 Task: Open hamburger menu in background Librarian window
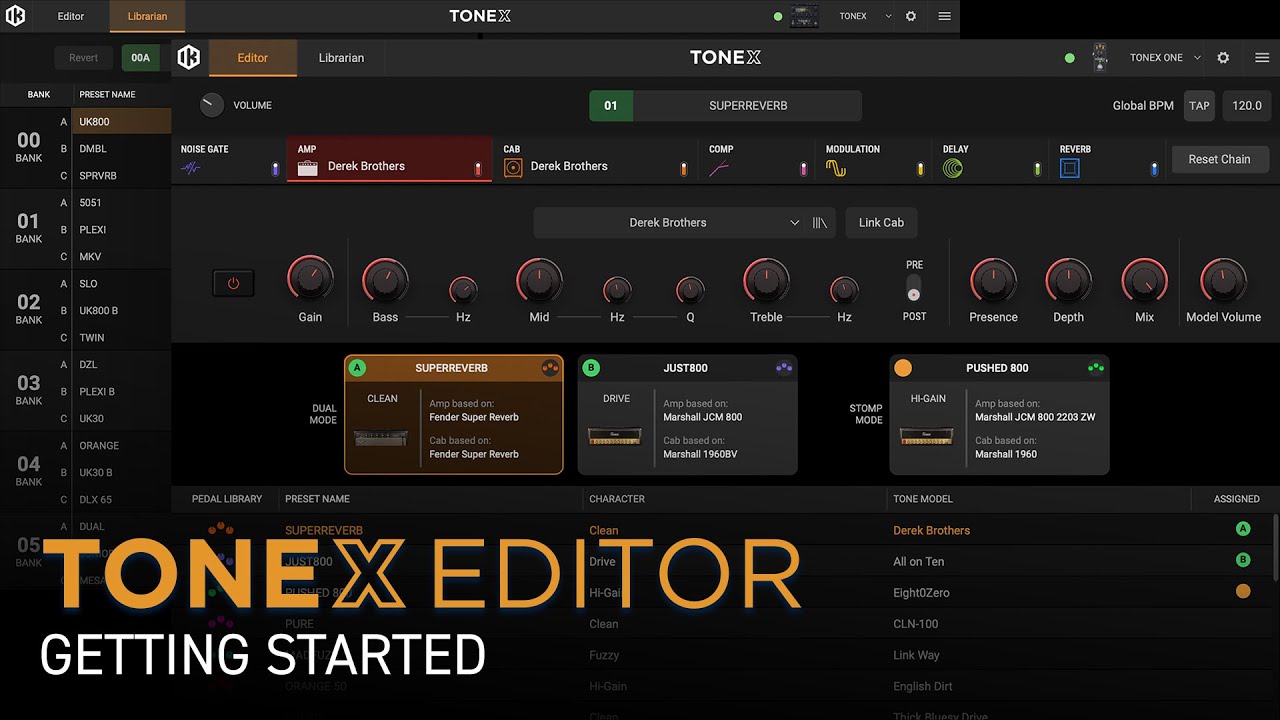pos(944,16)
